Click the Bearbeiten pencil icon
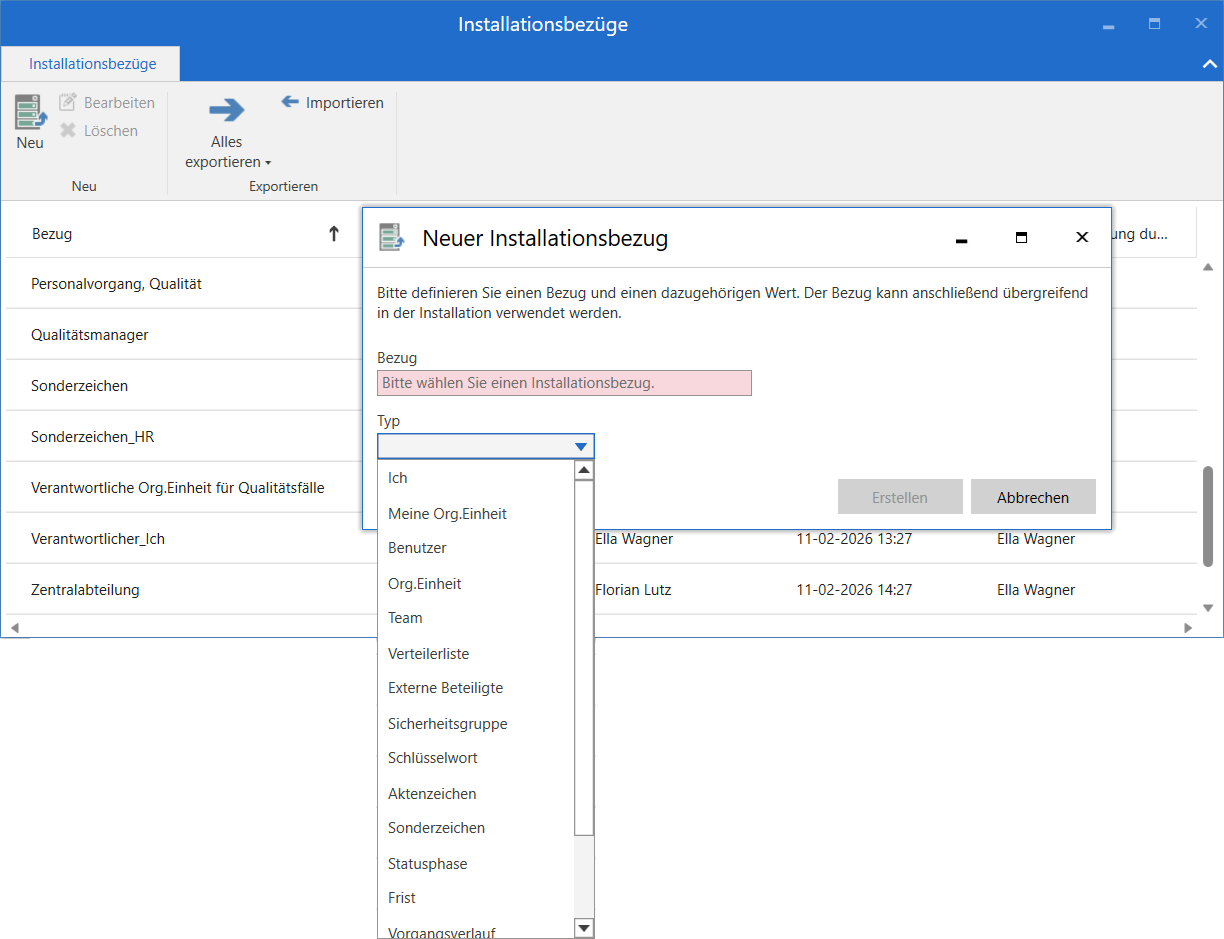Screen dimensions: 1224x939 click(x=68, y=102)
